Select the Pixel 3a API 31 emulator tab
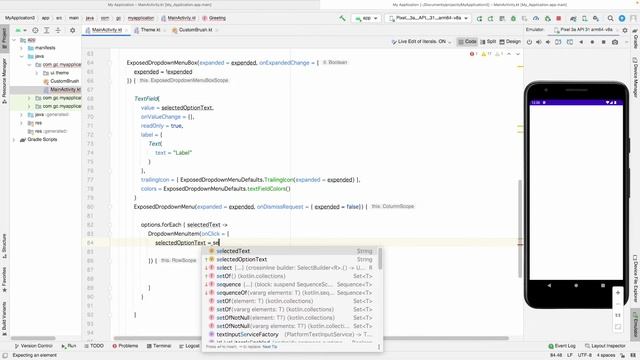Viewport: 640px width, 360px height. 583,30
